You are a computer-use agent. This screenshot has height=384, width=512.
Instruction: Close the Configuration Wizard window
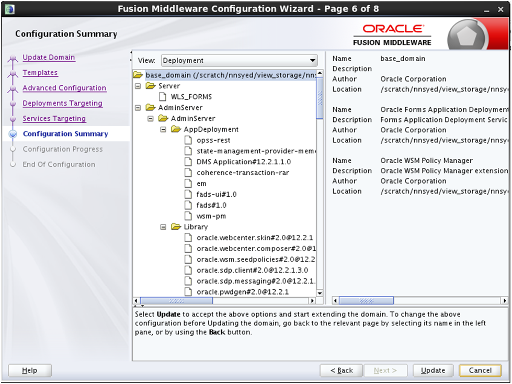point(501,9)
